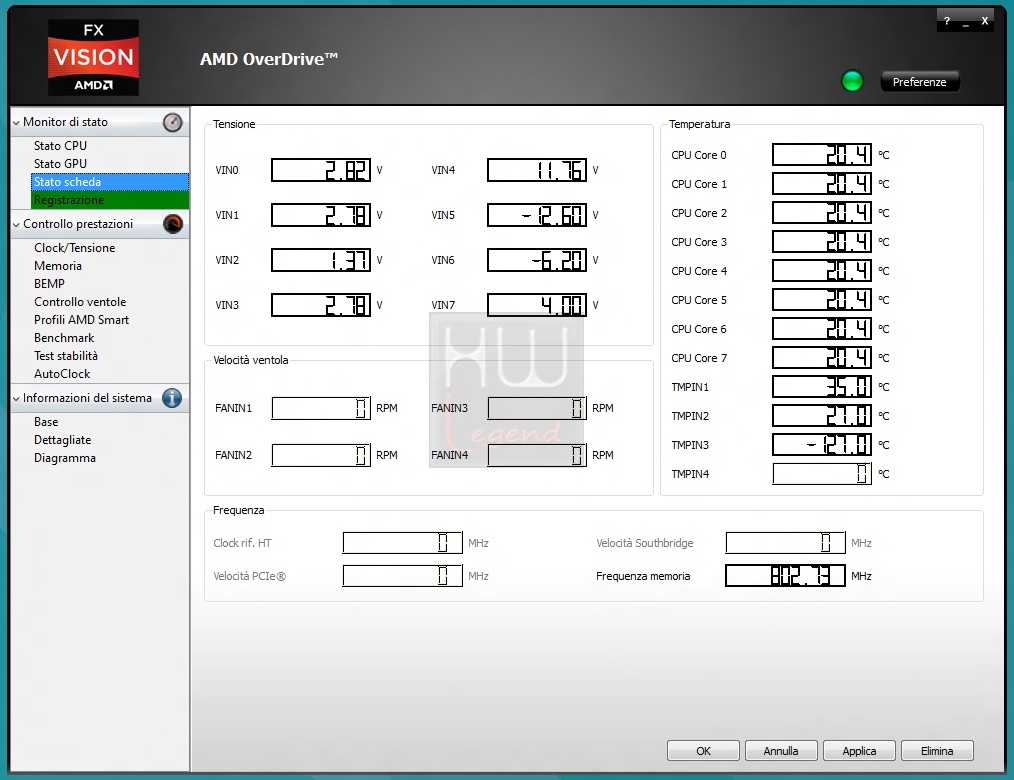Click the gauge icon beside Monitor di stato

coord(173,122)
